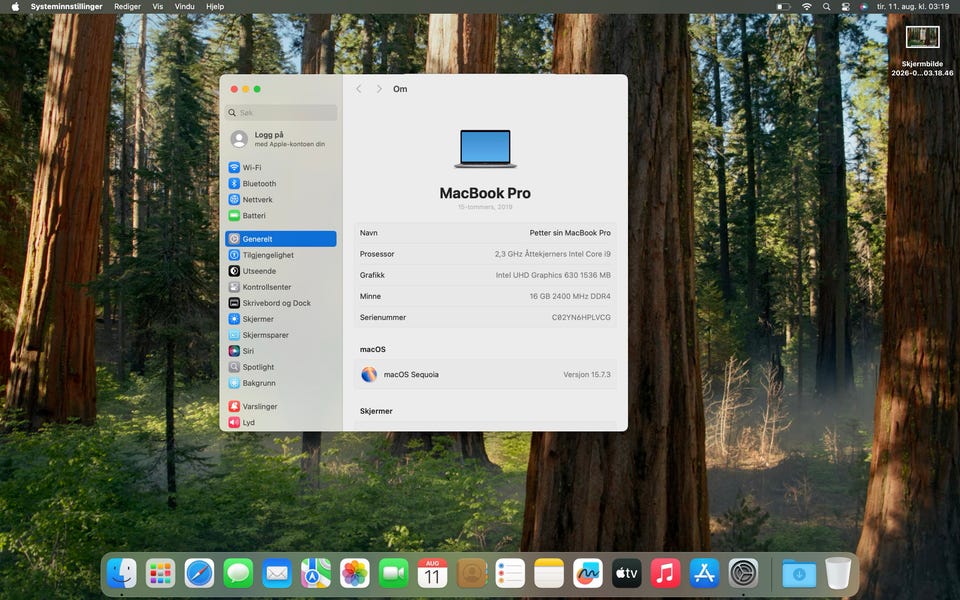
Task: Open Launchpad from the Dock
Action: pos(160,574)
